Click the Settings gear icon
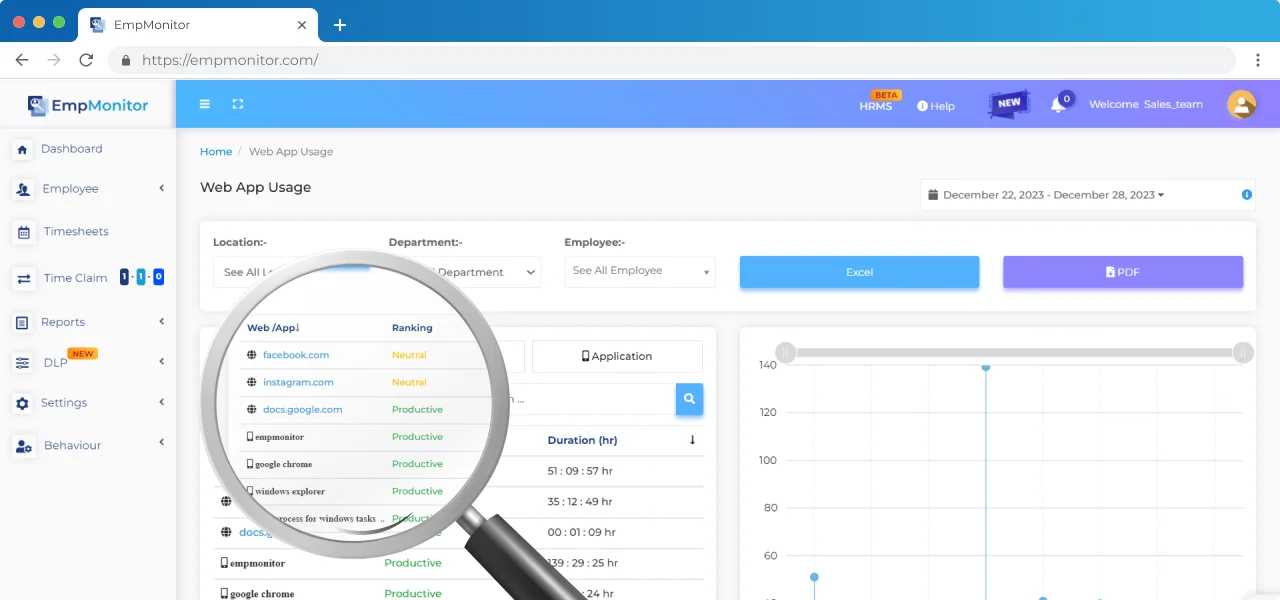This screenshot has height=600, width=1280. pyautogui.click(x=22, y=403)
